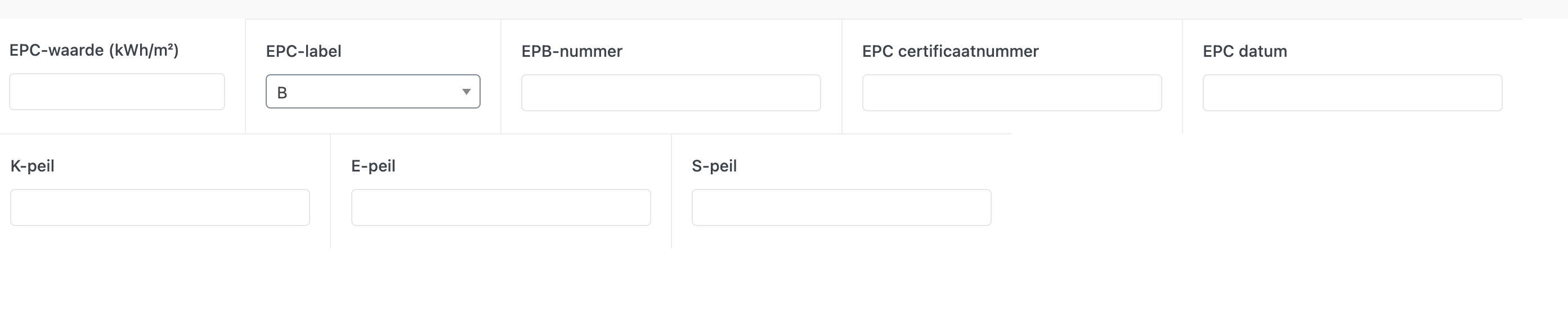Screen dimensions: 1568x325
Task: Click the K-peil label
Action: [32, 166]
